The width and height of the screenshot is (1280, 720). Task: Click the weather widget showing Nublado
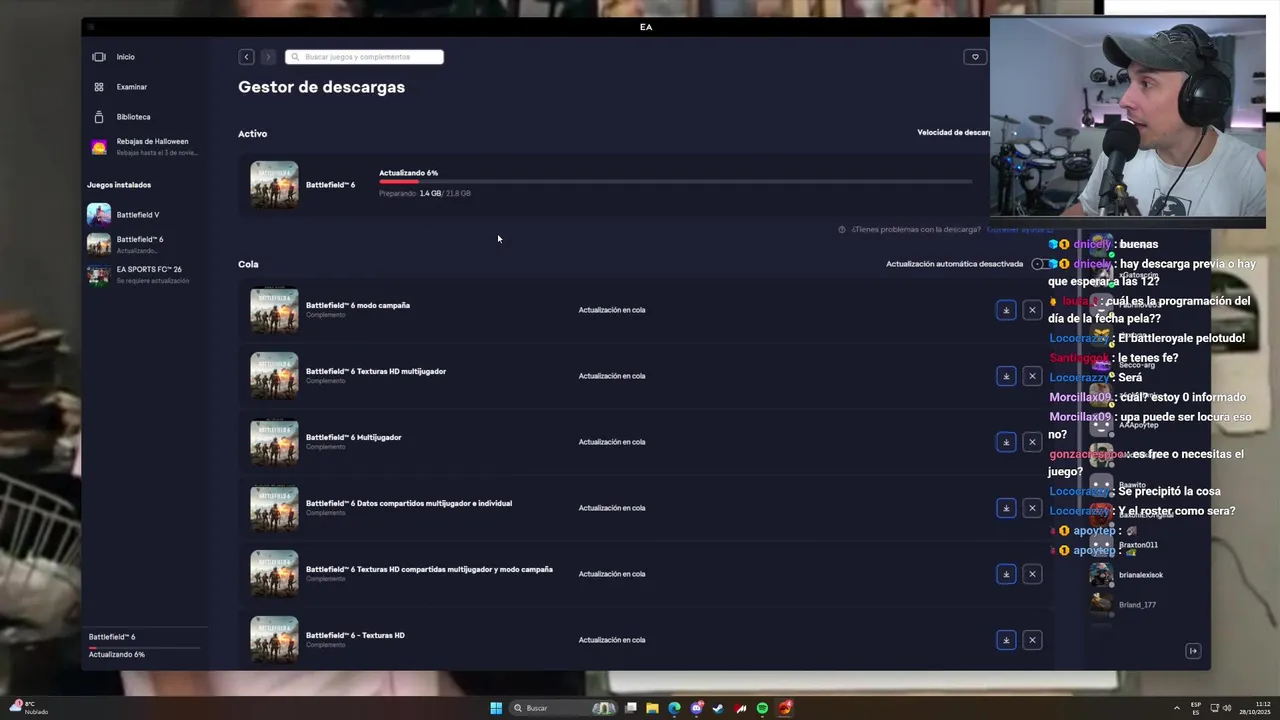pos(29,708)
